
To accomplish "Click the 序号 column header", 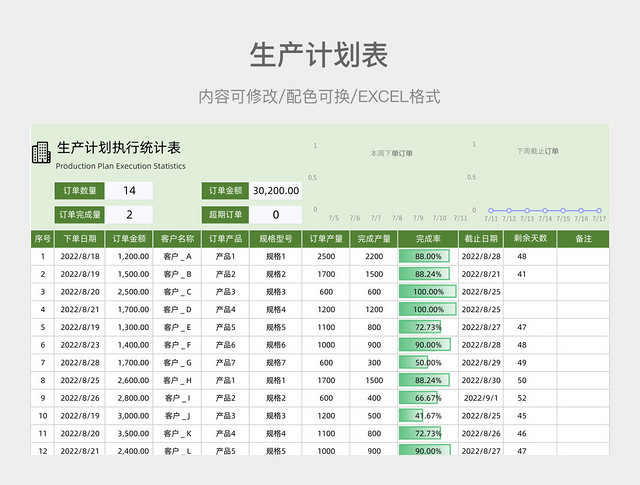I will [x=42, y=239].
